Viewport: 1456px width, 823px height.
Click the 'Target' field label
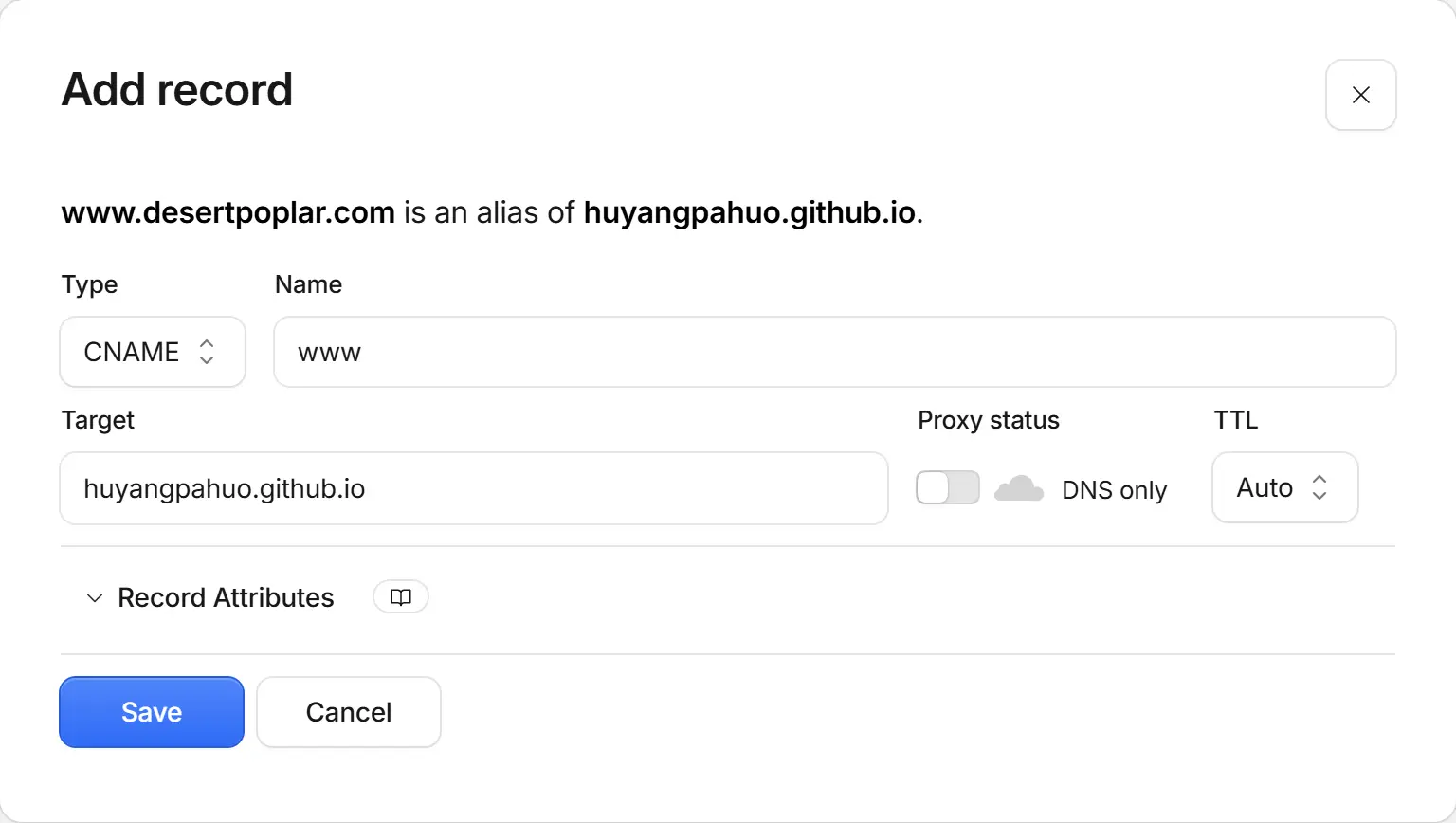coord(98,420)
